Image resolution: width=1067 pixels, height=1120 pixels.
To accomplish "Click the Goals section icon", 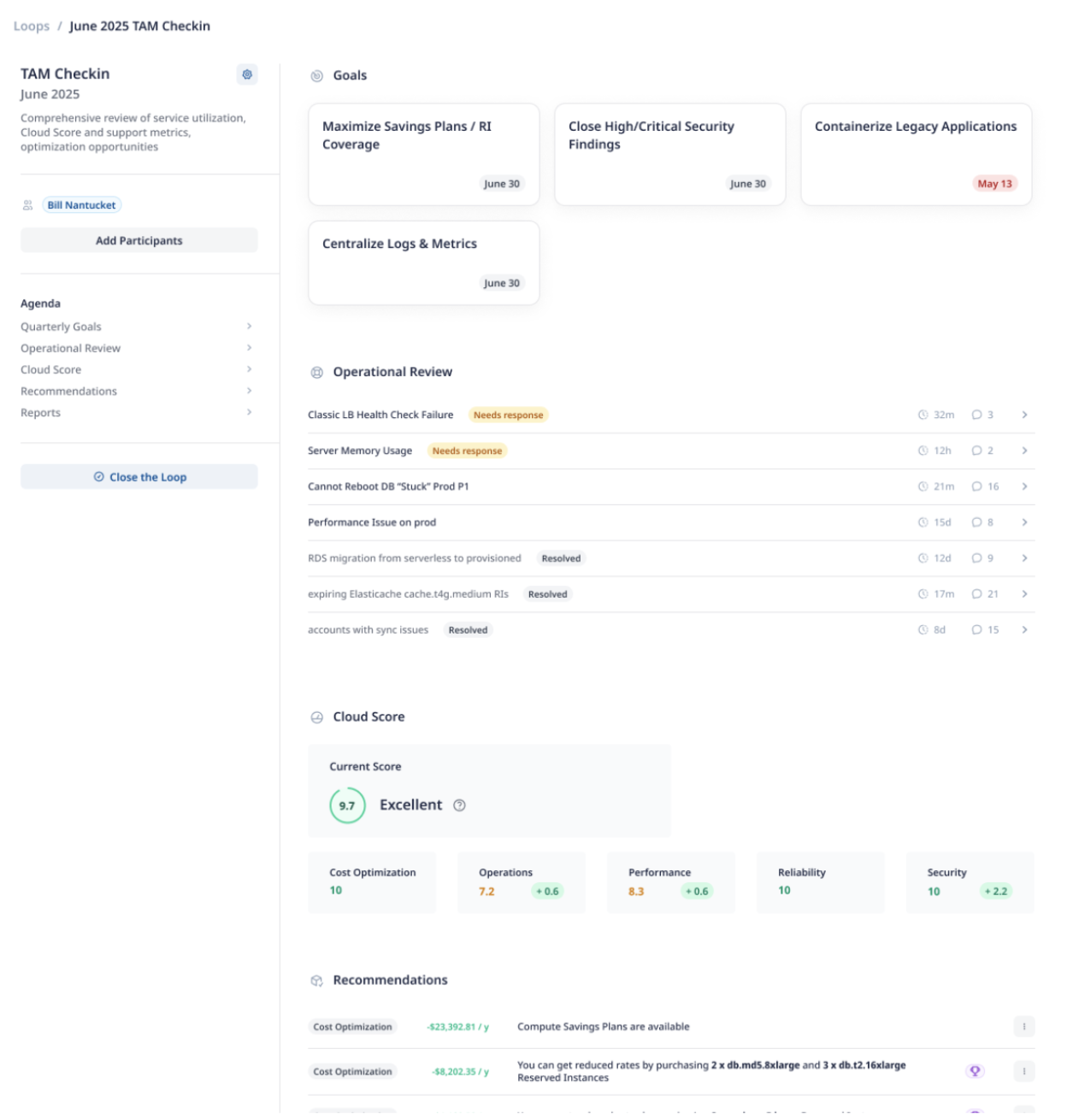I will (317, 76).
